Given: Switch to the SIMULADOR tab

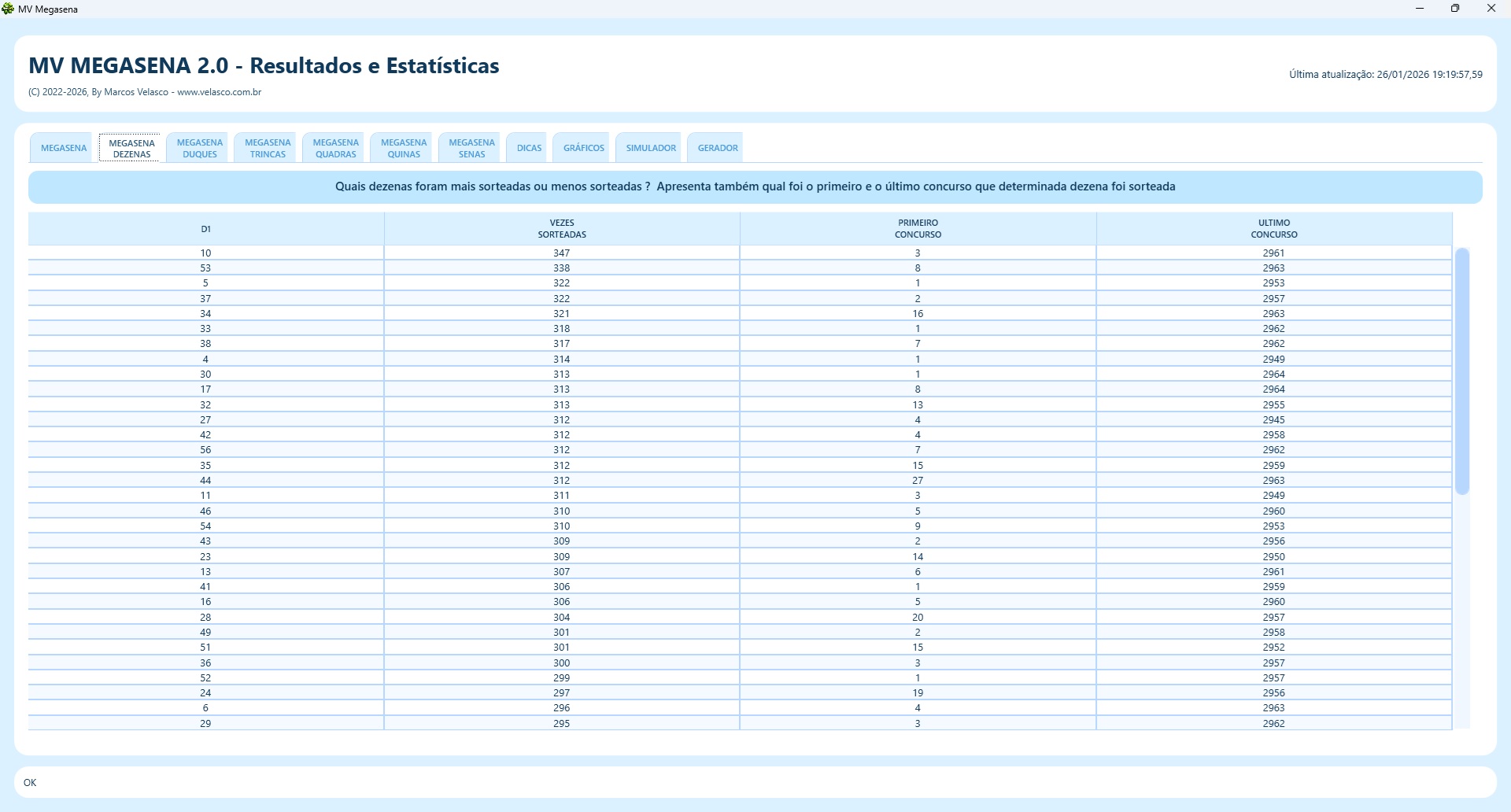Looking at the screenshot, I should pyautogui.click(x=651, y=148).
